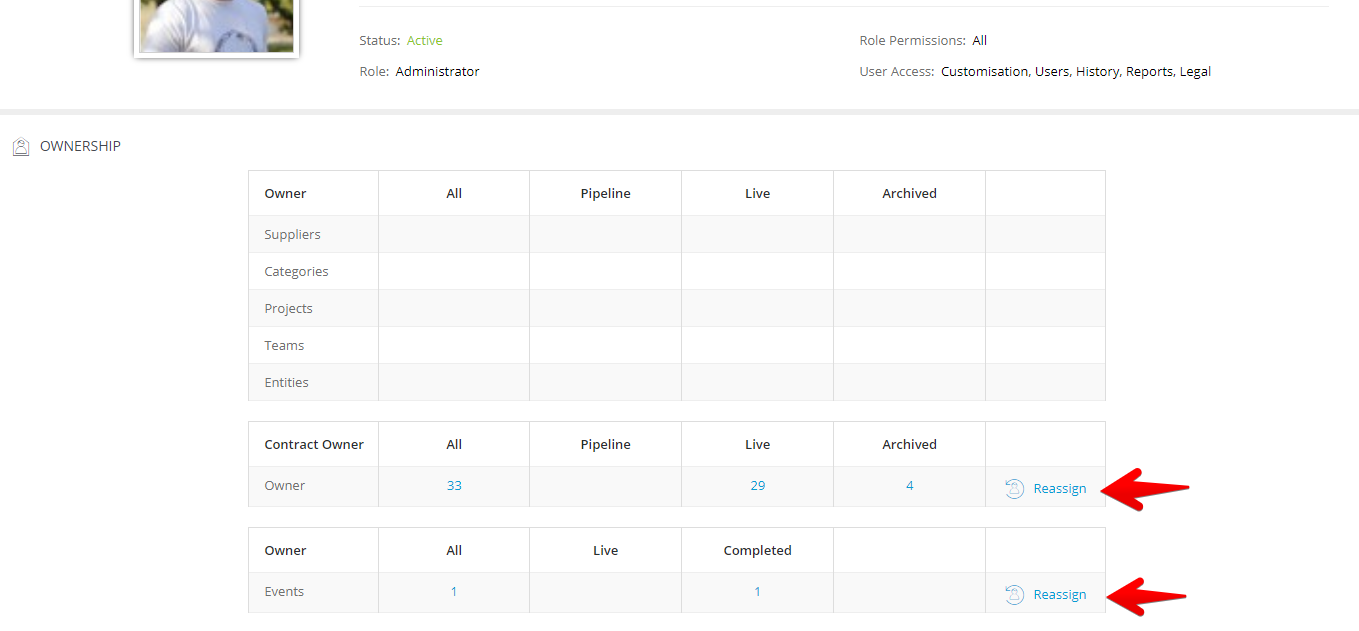
Task: Click the Reassign icon in Events row
Action: pyautogui.click(x=1014, y=595)
